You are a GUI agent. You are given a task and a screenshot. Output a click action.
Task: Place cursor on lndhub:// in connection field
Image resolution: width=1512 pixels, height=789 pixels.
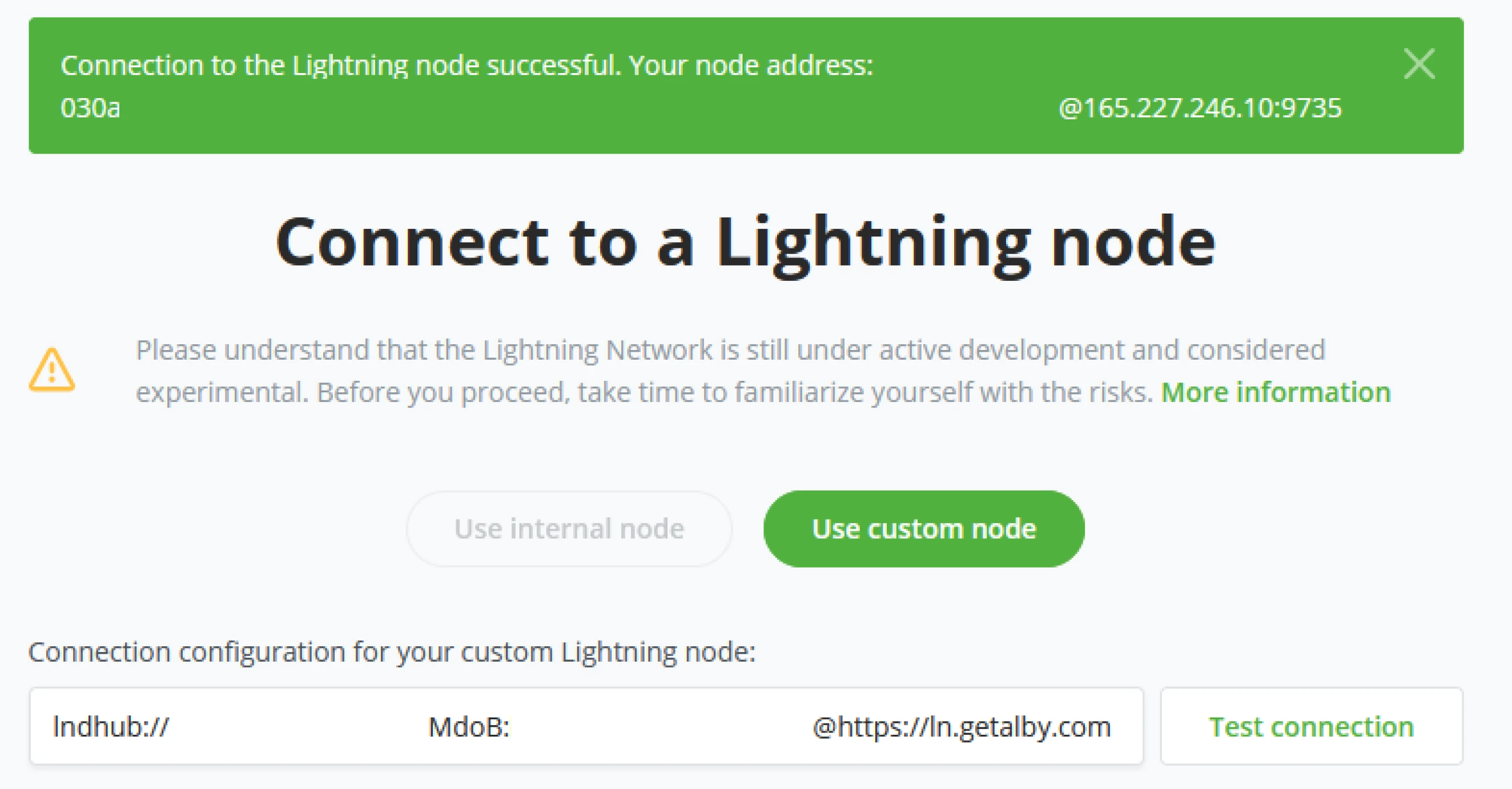pyautogui.click(x=111, y=727)
